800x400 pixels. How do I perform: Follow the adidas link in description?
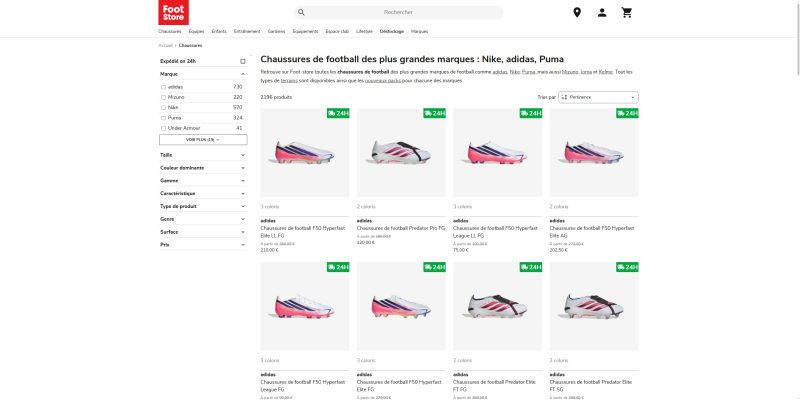[500, 72]
